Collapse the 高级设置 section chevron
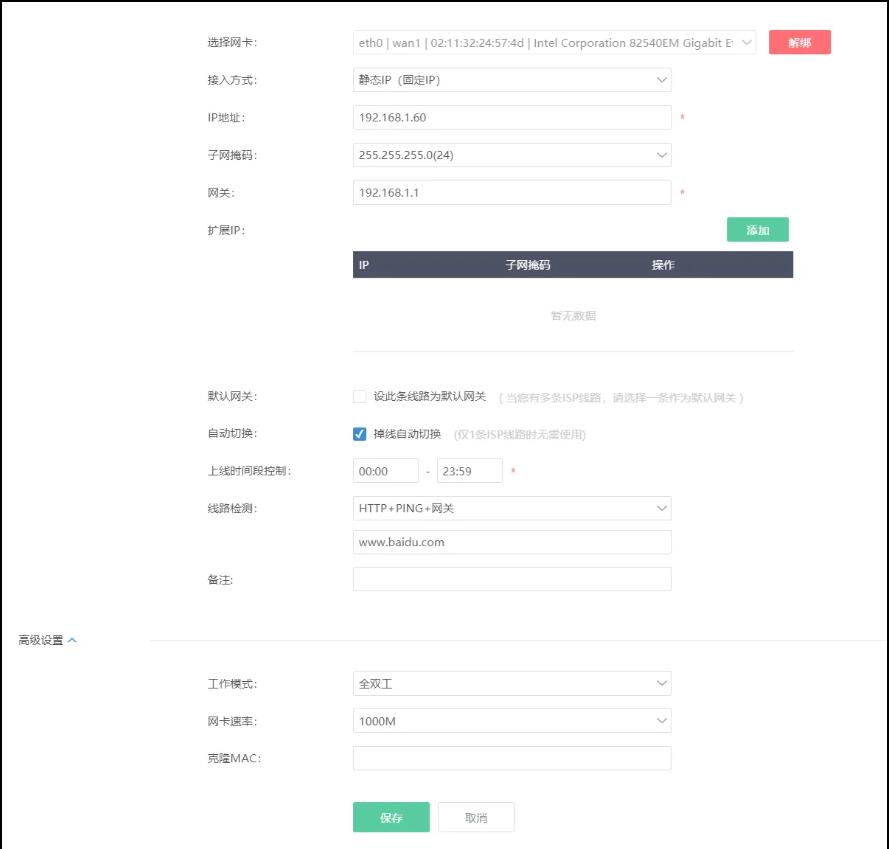This screenshot has width=889, height=849. pyautogui.click(x=72, y=640)
